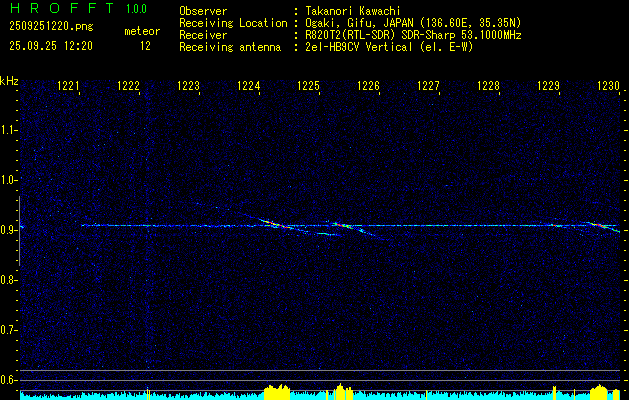Click the meteor echo near 1230

click(602, 226)
